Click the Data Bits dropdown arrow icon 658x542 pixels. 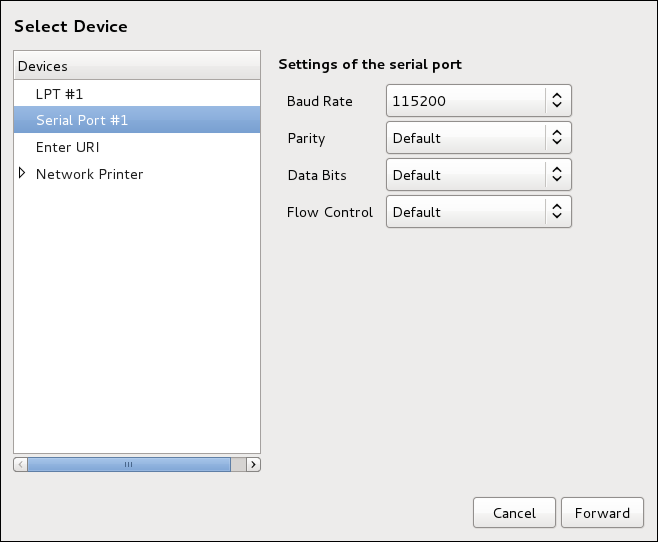coord(557,174)
